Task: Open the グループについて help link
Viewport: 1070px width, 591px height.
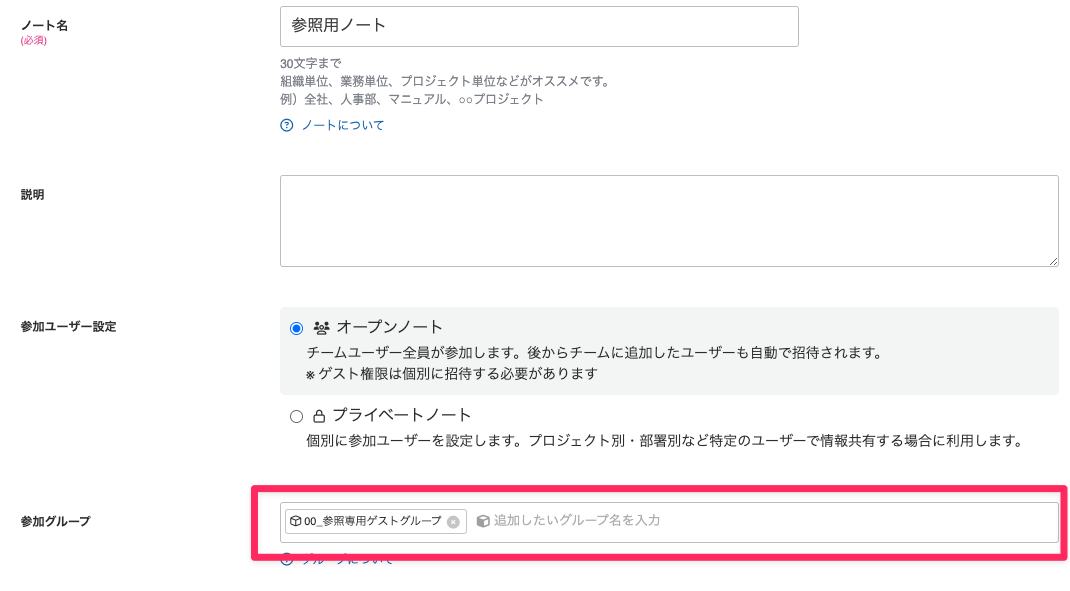Action: click(350, 559)
